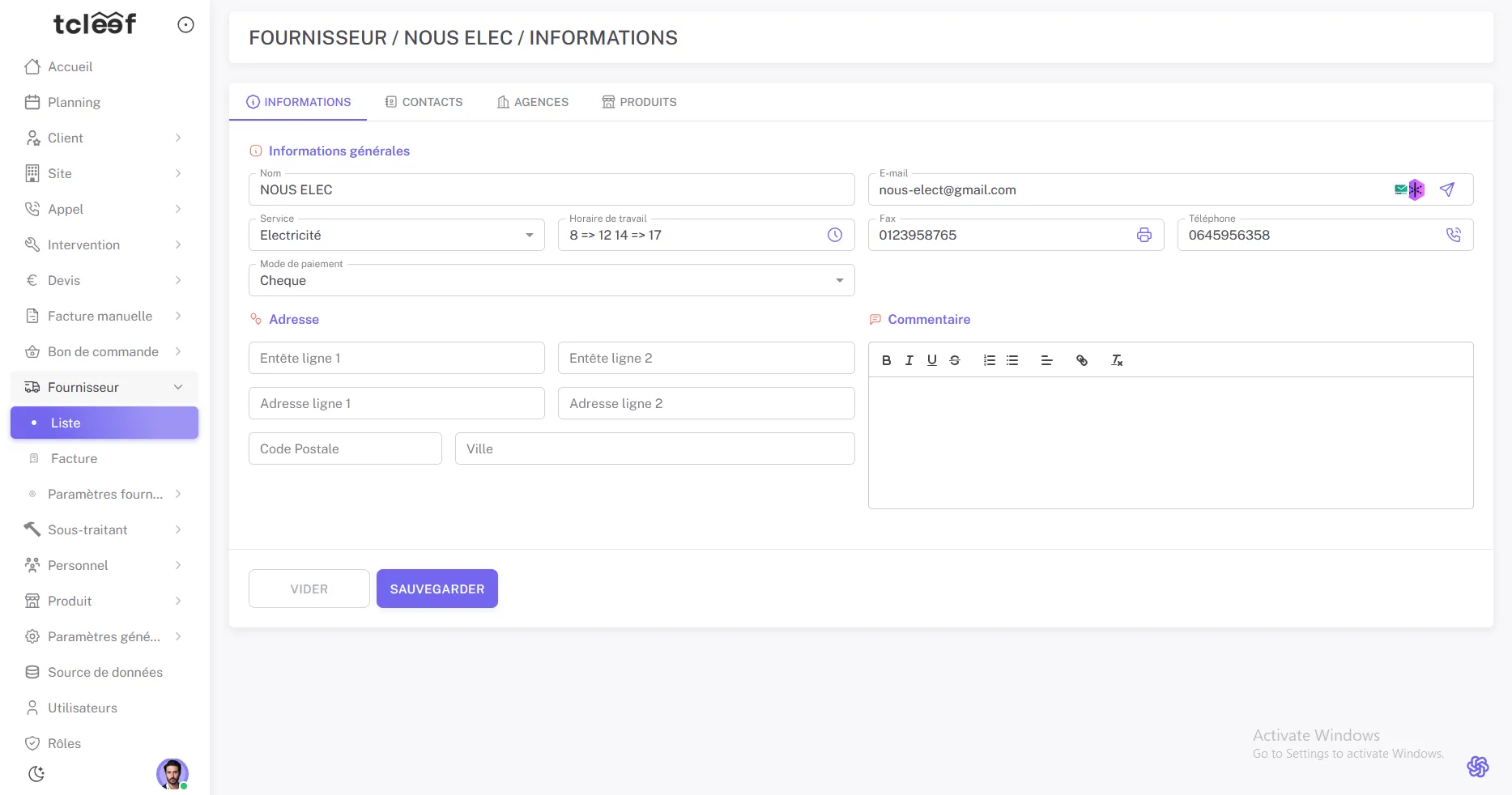Click the send email paper-plane icon

click(x=1447, y=189)
